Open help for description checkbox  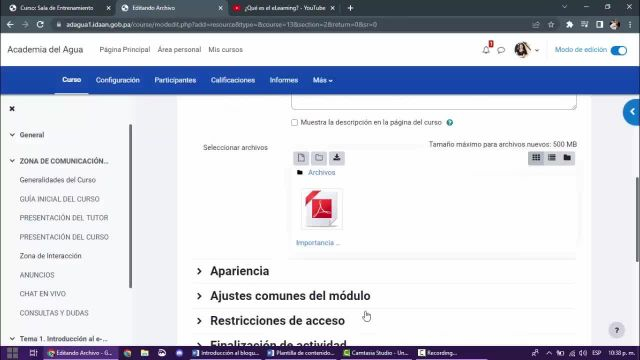click(x=449, y=122)
